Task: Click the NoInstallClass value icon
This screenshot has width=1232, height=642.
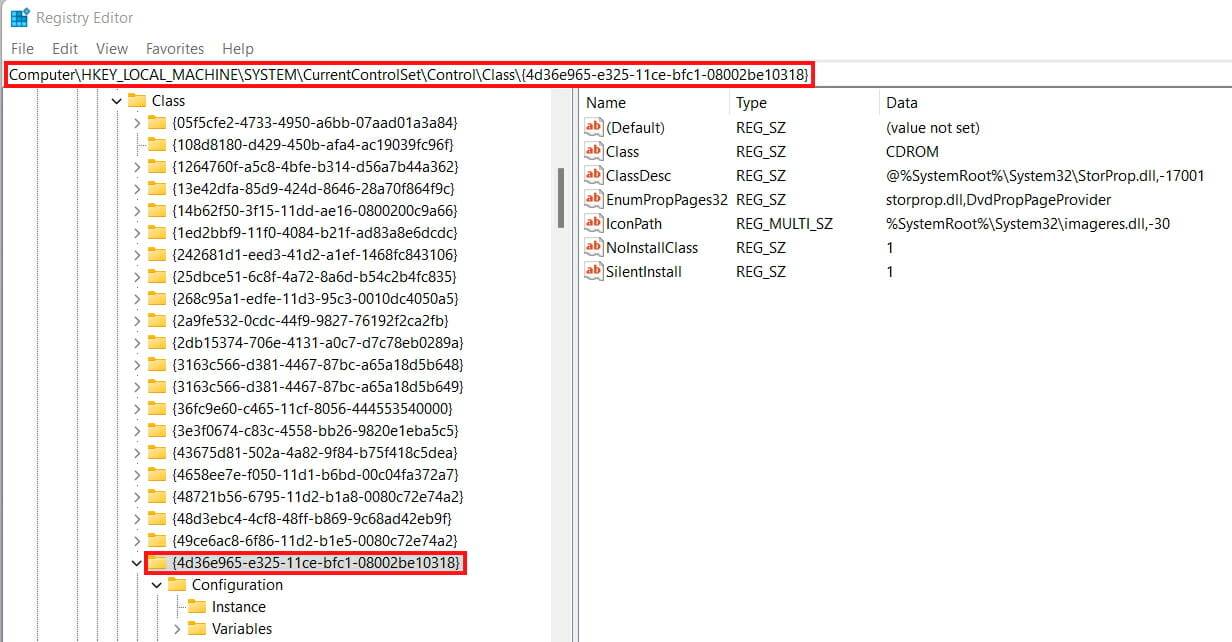Action: click(x=595, y=248)
